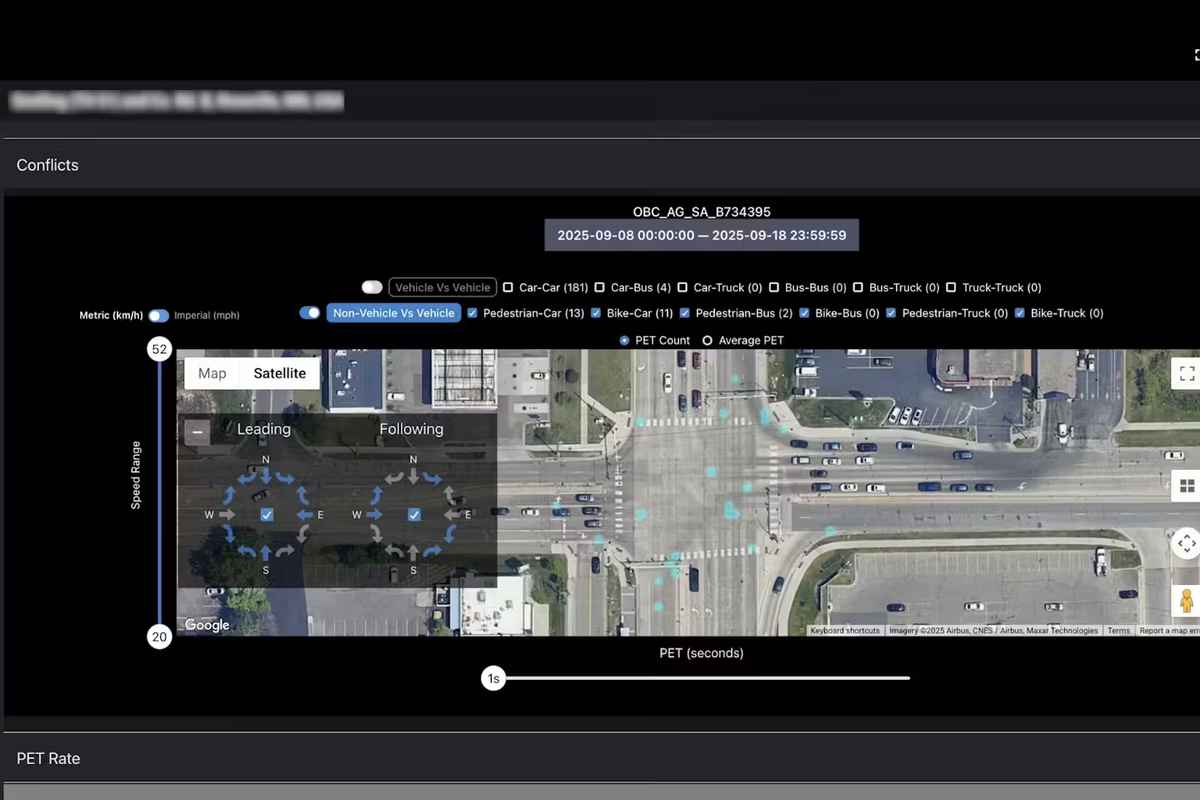Toggle Leading northbound straight arrow above S
This screenshot has height=800, width=1200.
click(266, 552)
